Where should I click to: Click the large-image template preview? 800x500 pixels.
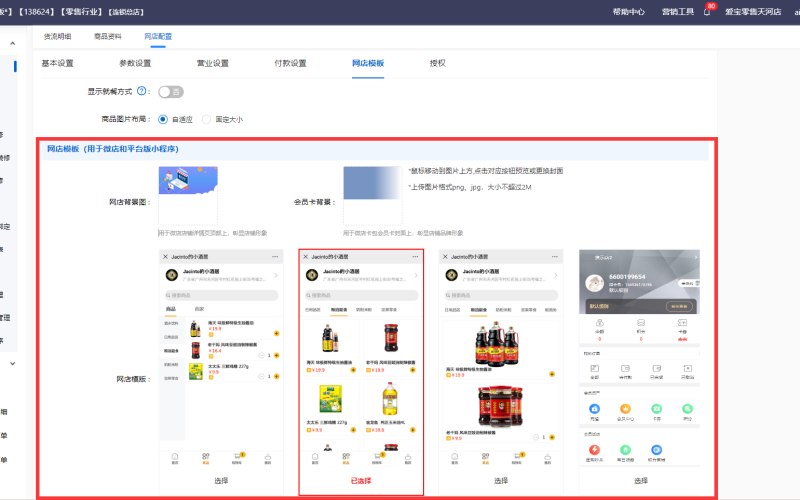(x=501, y=359)
